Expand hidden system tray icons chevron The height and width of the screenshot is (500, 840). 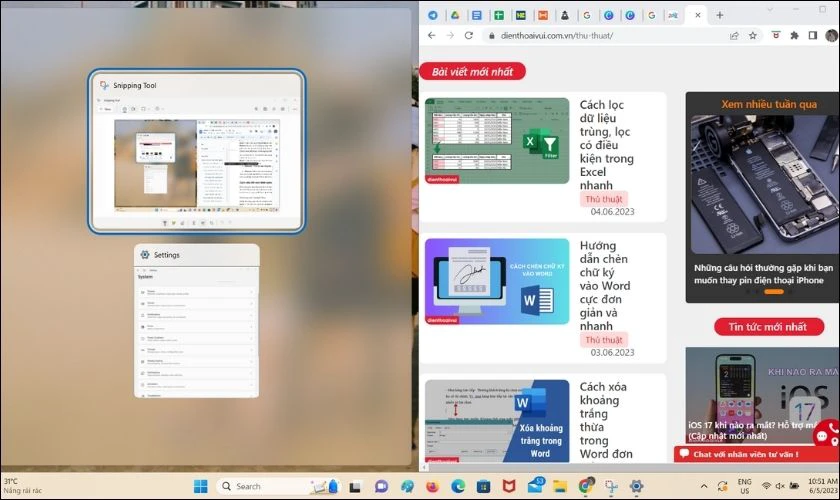point(704,486)
